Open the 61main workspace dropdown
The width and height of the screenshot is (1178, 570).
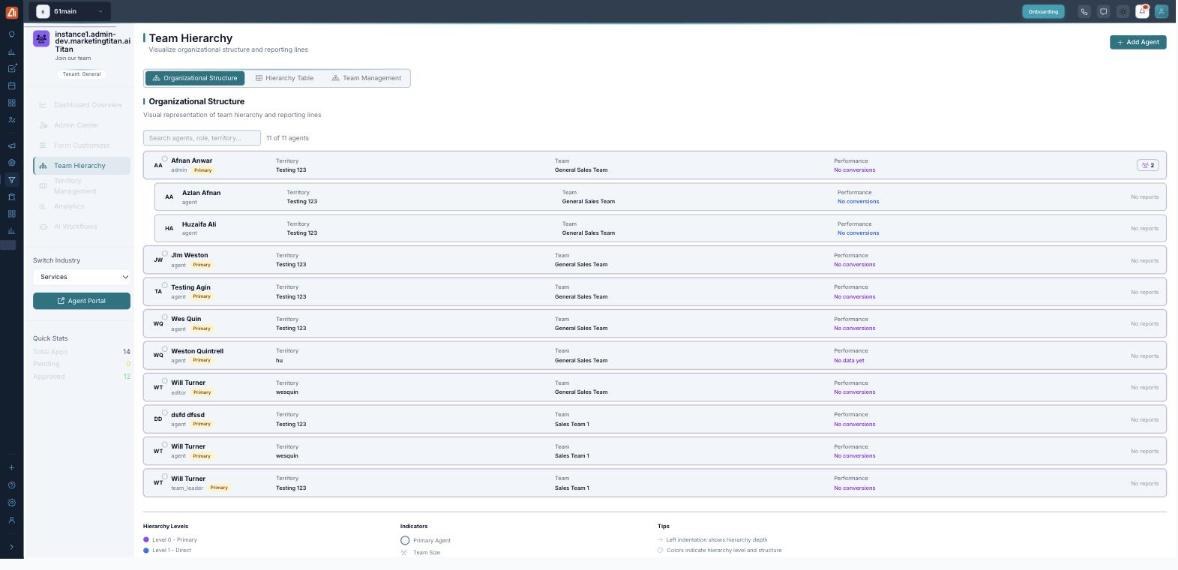click(70, 11)
